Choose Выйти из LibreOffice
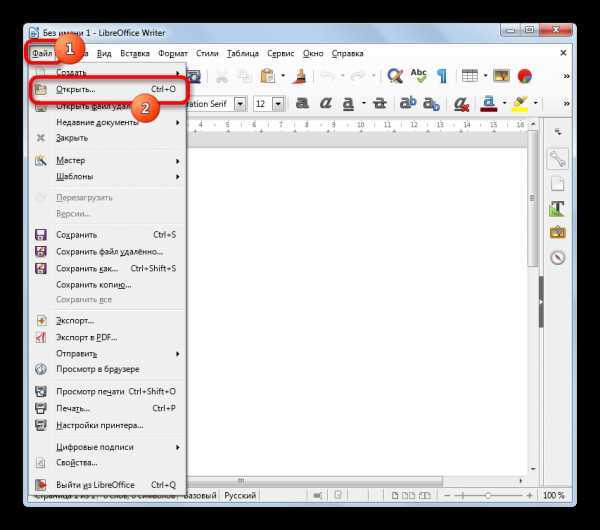Screen dimensions: 600x530 coord(107,485)
